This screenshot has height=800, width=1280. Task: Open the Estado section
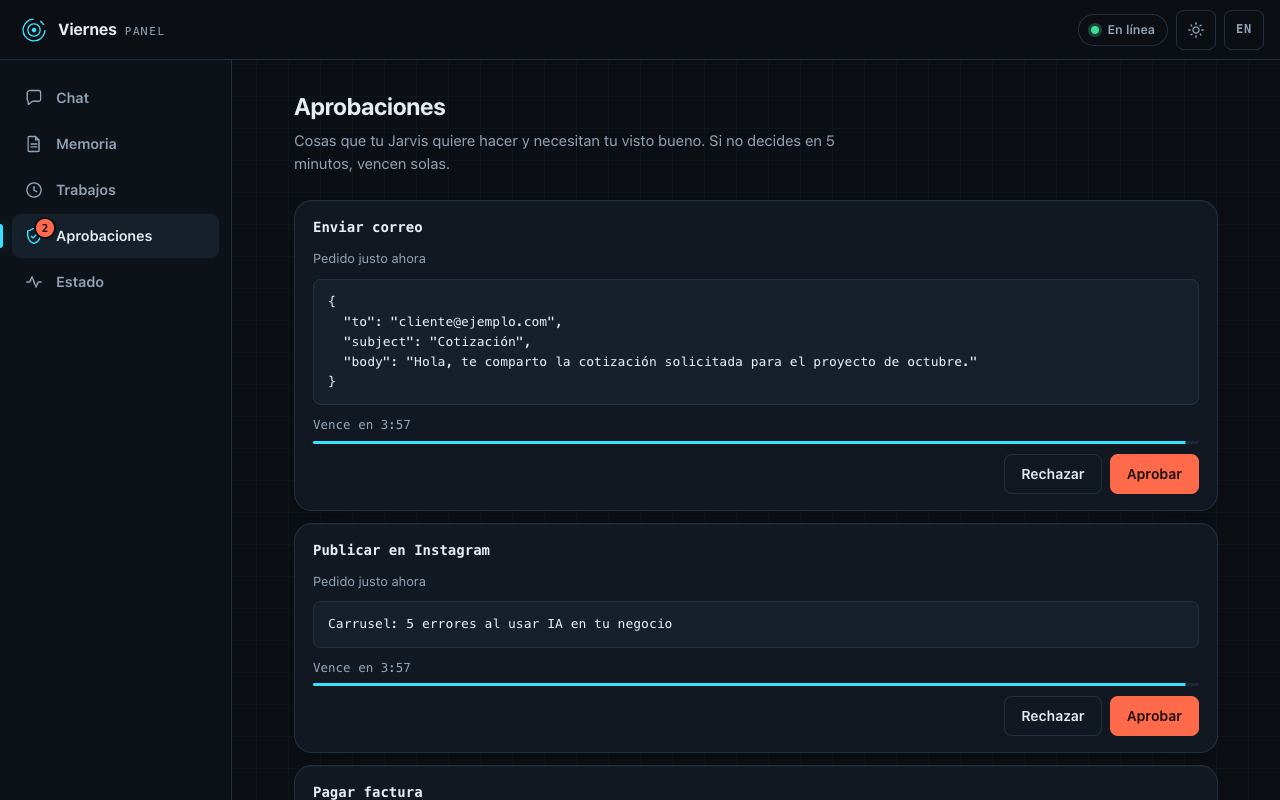tap(116, 282)
